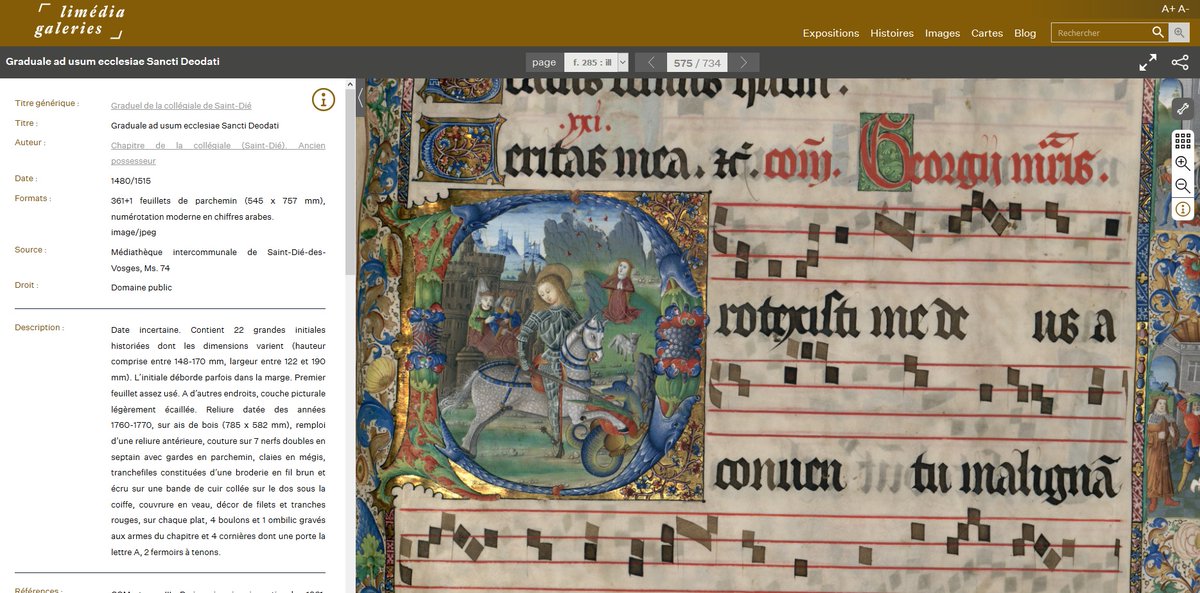Click the Titre générique label

click(47, 103)
